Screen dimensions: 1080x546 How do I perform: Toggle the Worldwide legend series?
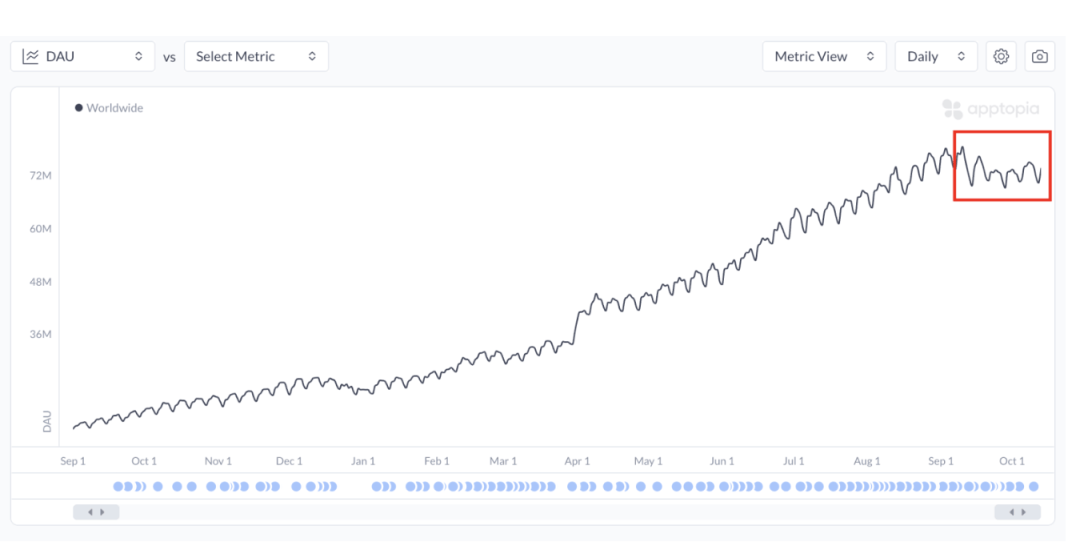point(109,108)
